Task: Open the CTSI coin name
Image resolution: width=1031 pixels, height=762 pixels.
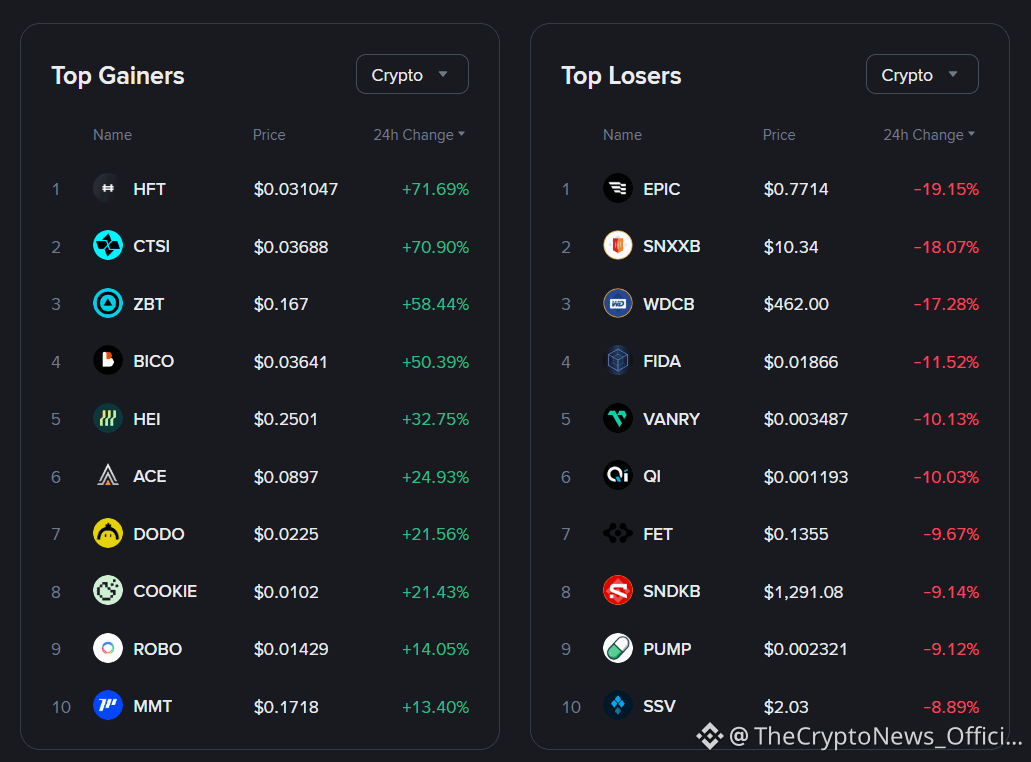Action: pyautogui.click(x=151, y=247)
